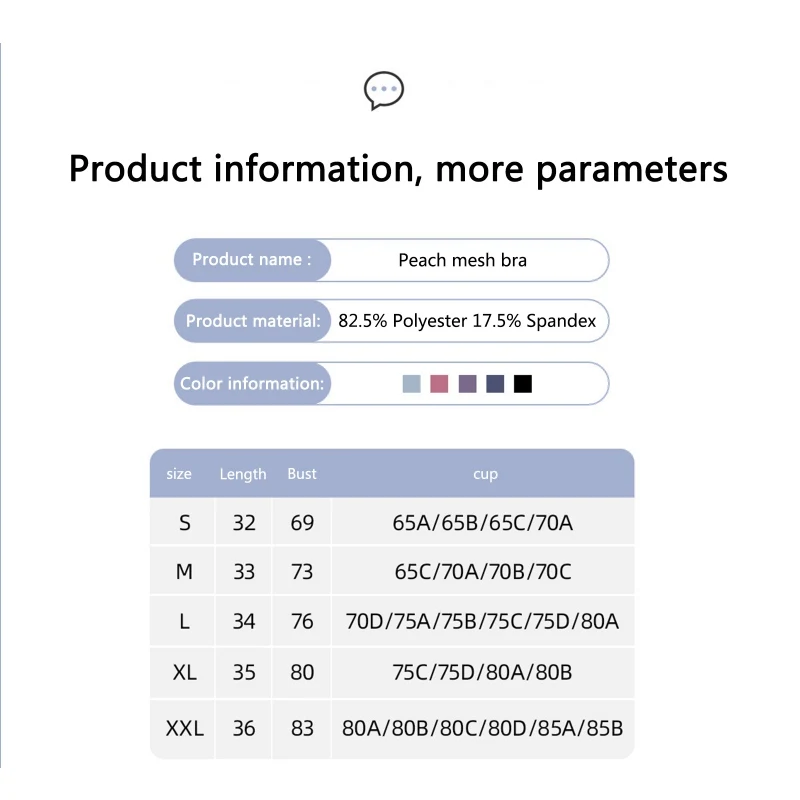Select the purple color swatch
Image resolution: width=800 pixels, height=800 pixels.
(467, 384)
